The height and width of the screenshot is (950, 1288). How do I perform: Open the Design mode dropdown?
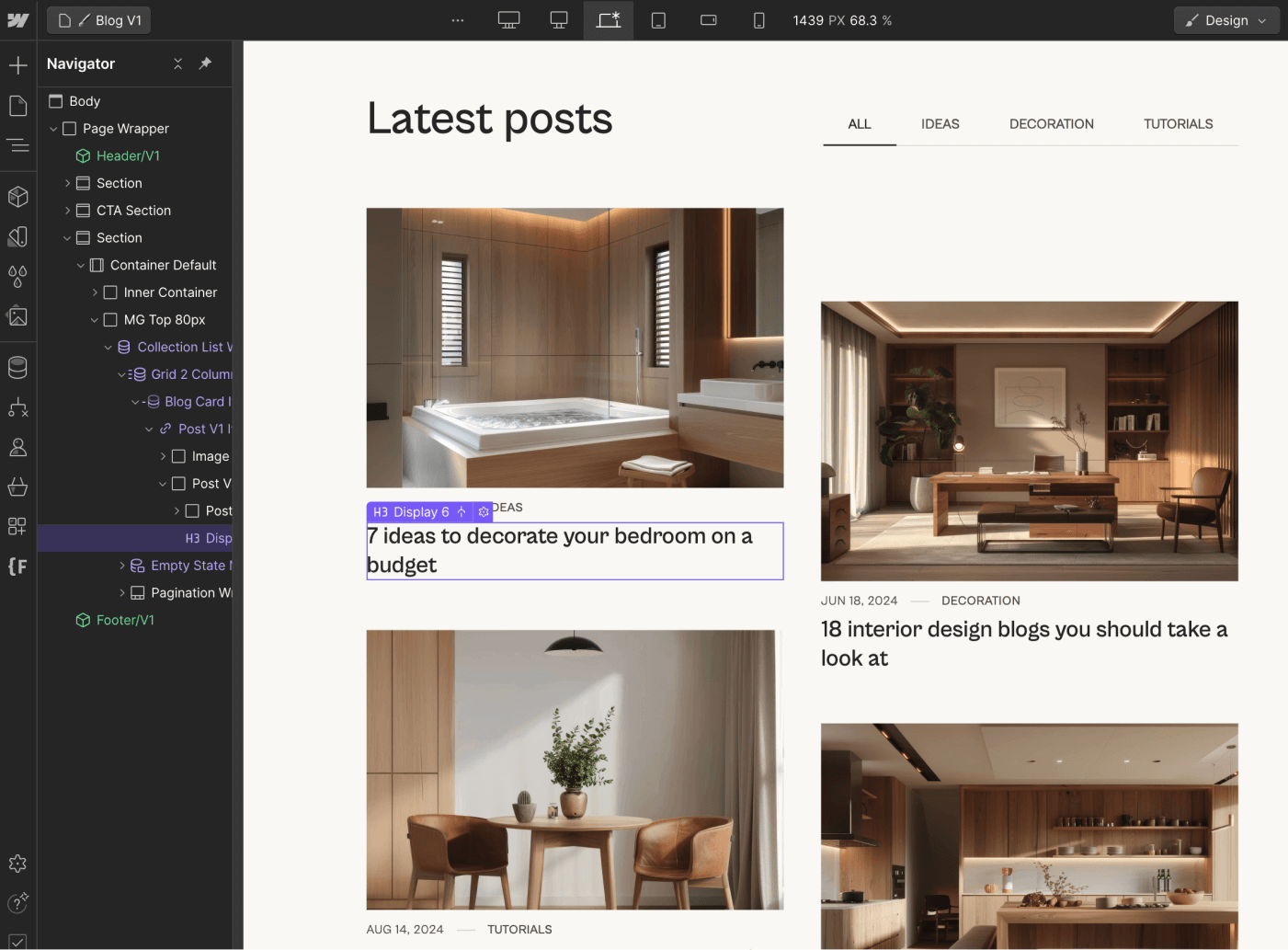(1226, 19)
